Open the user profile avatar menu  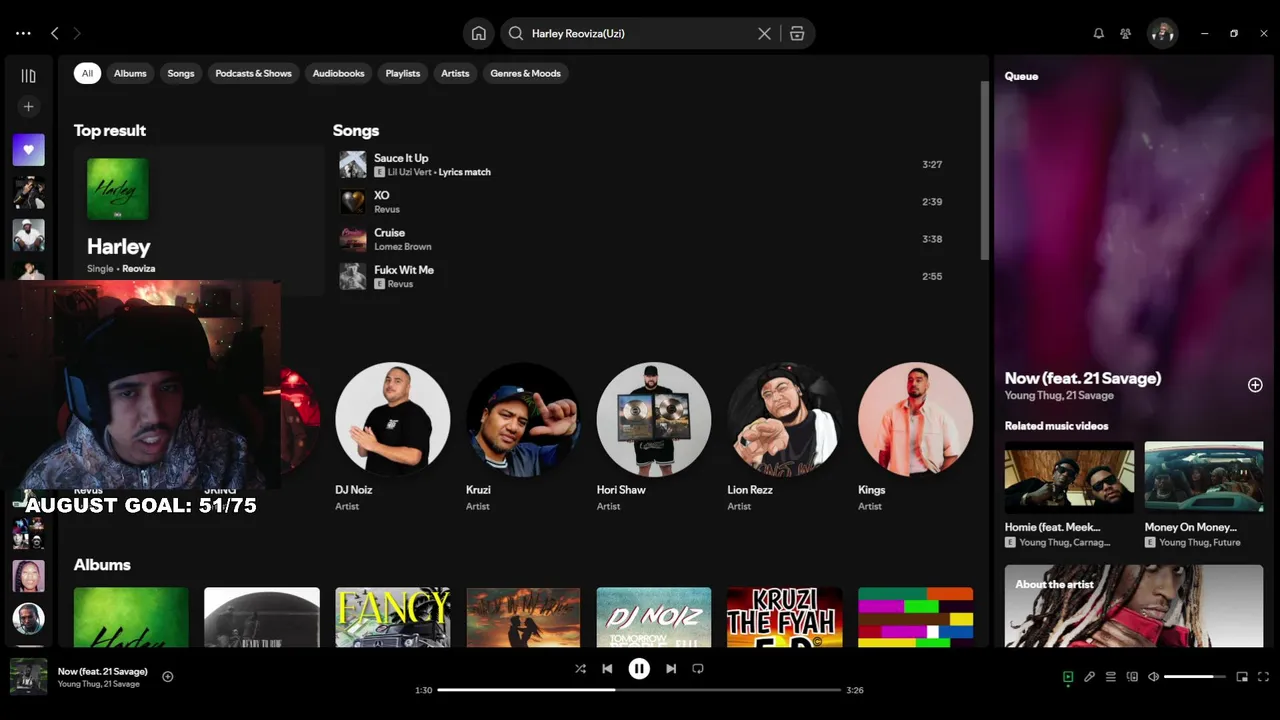point(1162,33)
